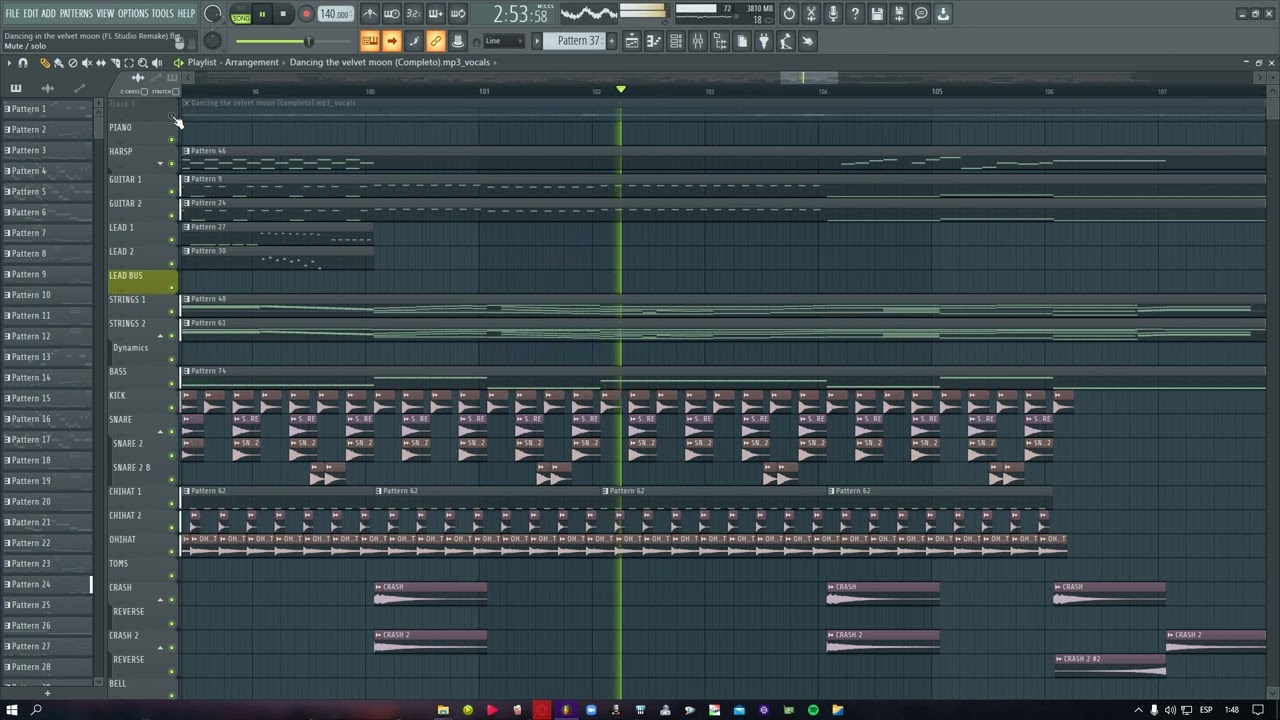Open the chat bubble icon
The image size is (1280, 720).
tap(921, 14)
